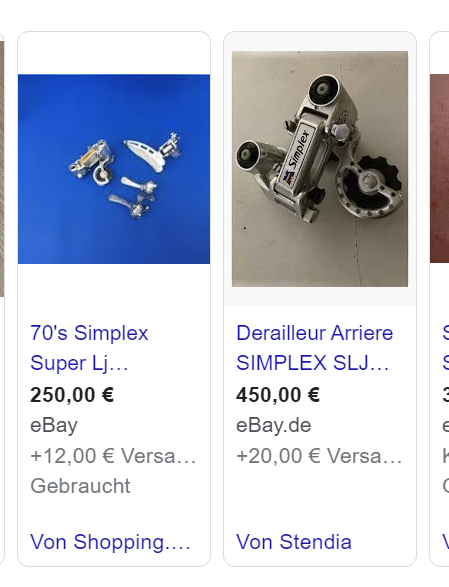This screenshot has height=587, width=449.
Task: Click the Simplex logo sticker on the derailleur
Action: tap(297, 156)
